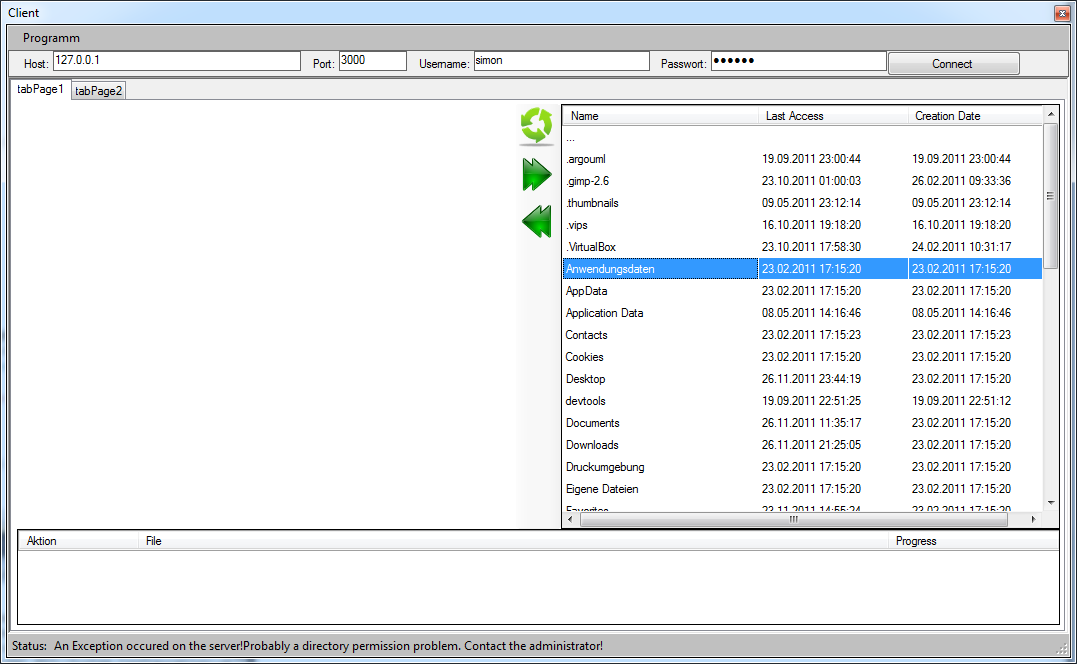This screenshot has width=1077, height=664.
Task: Click the status bar exception message
Action: (x=328, y=645)
